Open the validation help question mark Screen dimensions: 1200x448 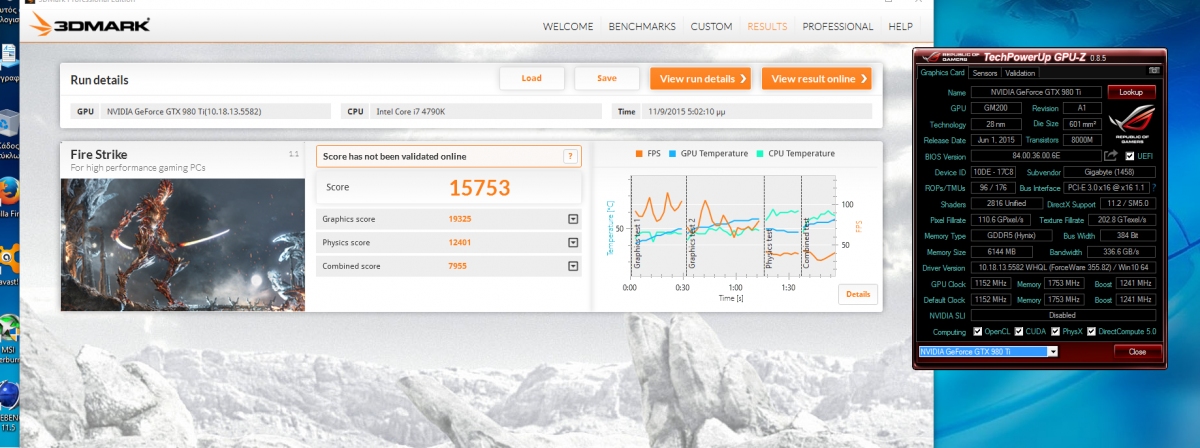click(570, 156)
